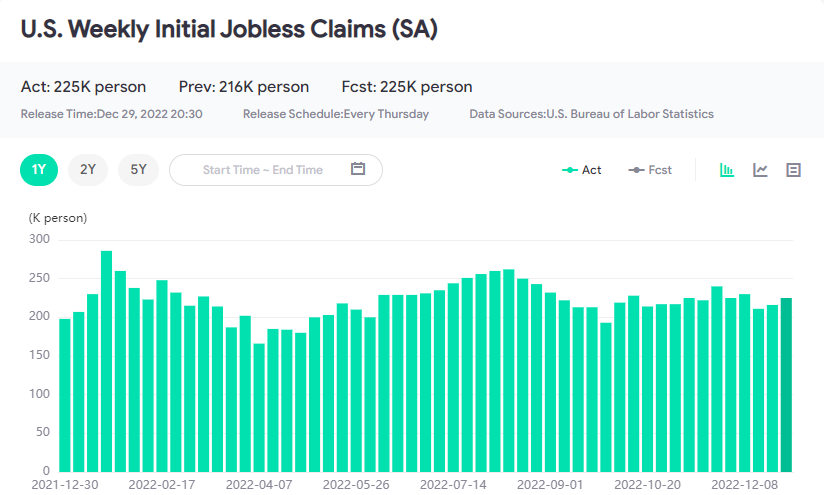
Task: Click the calendar icon in date field
Action: point(359,169)
